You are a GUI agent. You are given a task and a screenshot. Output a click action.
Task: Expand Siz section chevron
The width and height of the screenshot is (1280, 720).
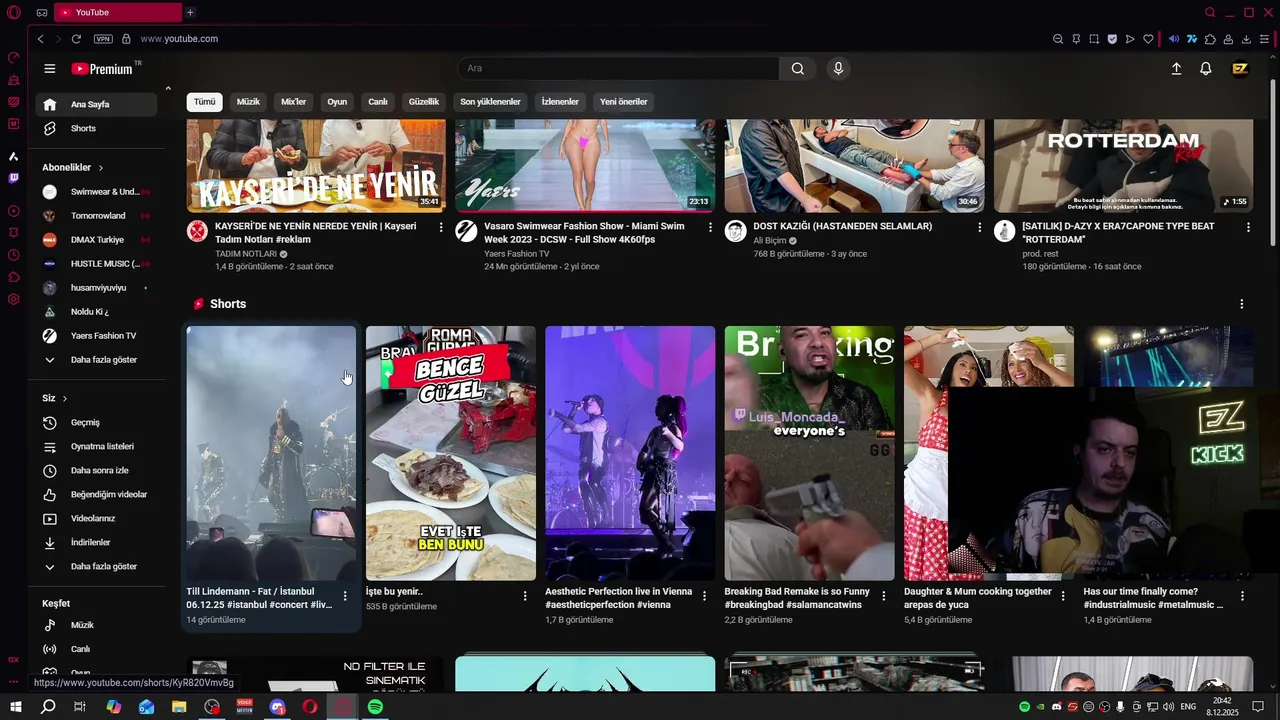[65, 398]
